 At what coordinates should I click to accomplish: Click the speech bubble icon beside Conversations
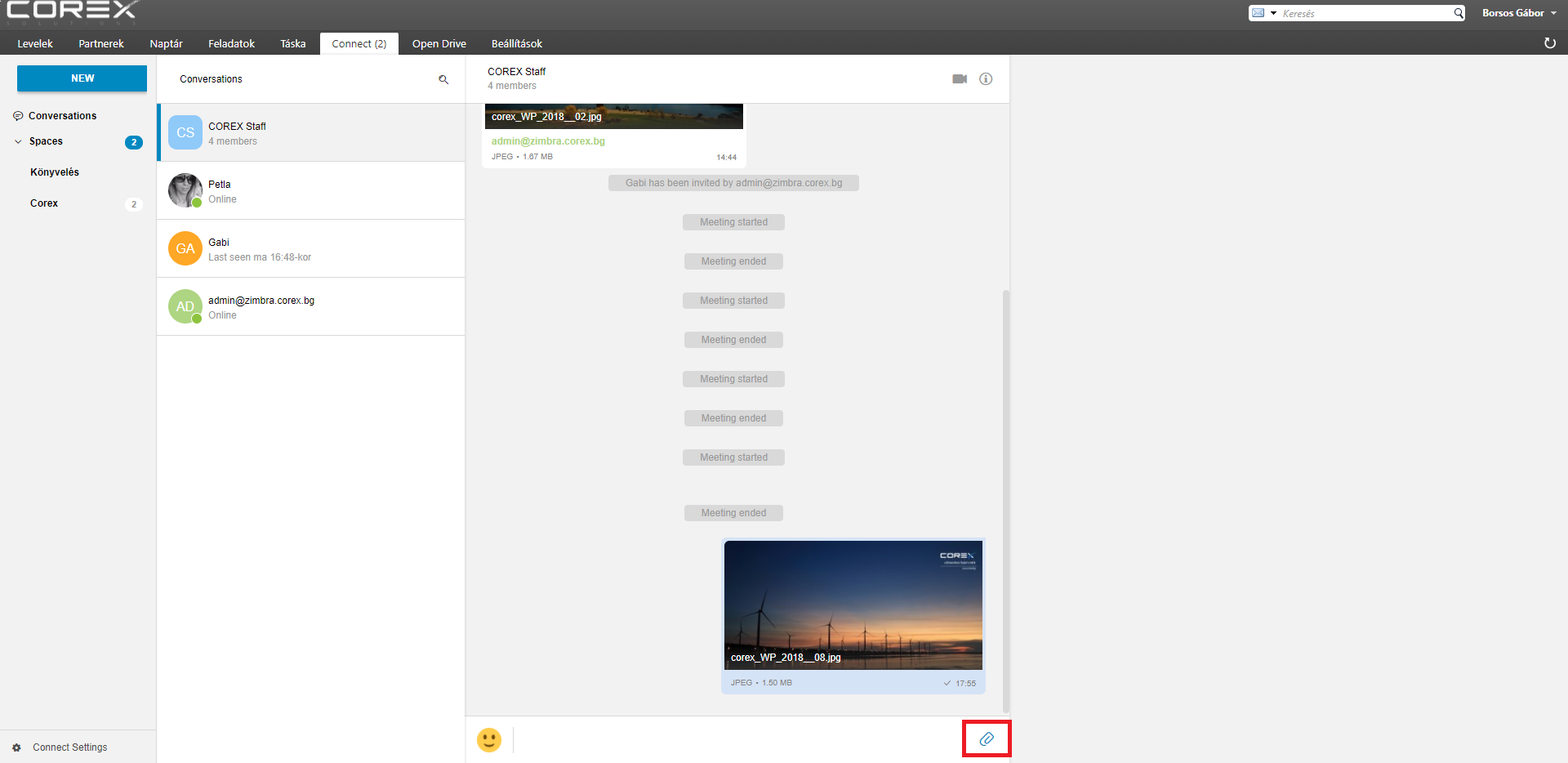pos(18,116)
